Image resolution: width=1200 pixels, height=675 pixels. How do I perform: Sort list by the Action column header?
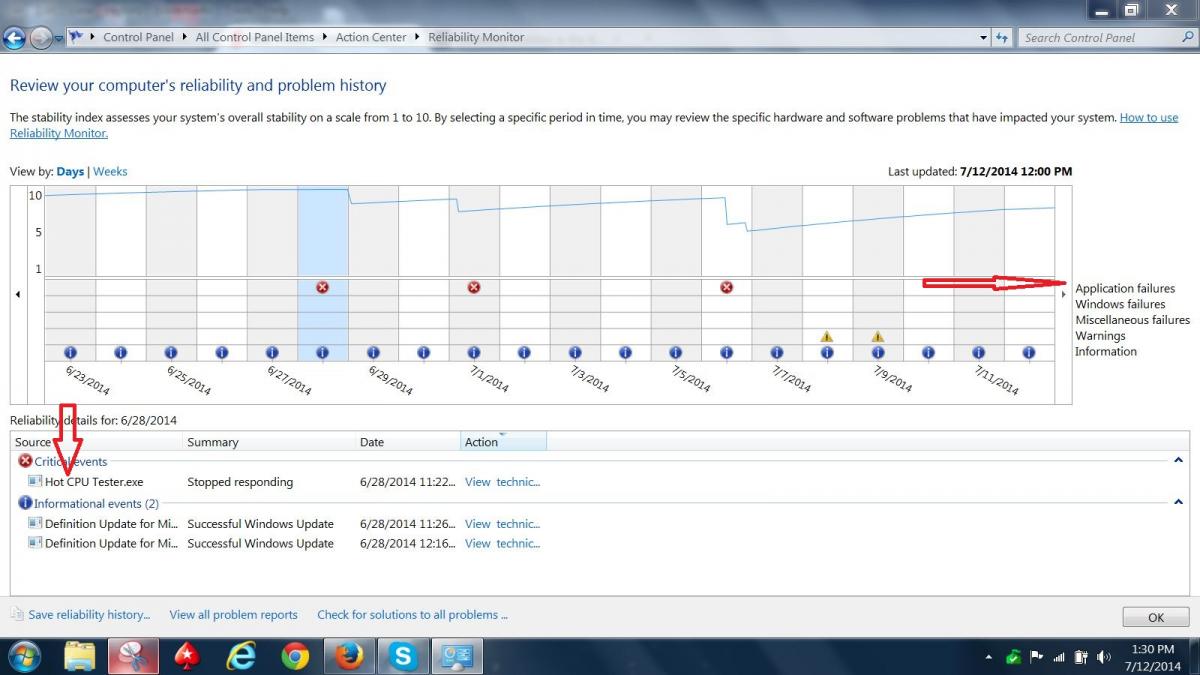[503, 442]
